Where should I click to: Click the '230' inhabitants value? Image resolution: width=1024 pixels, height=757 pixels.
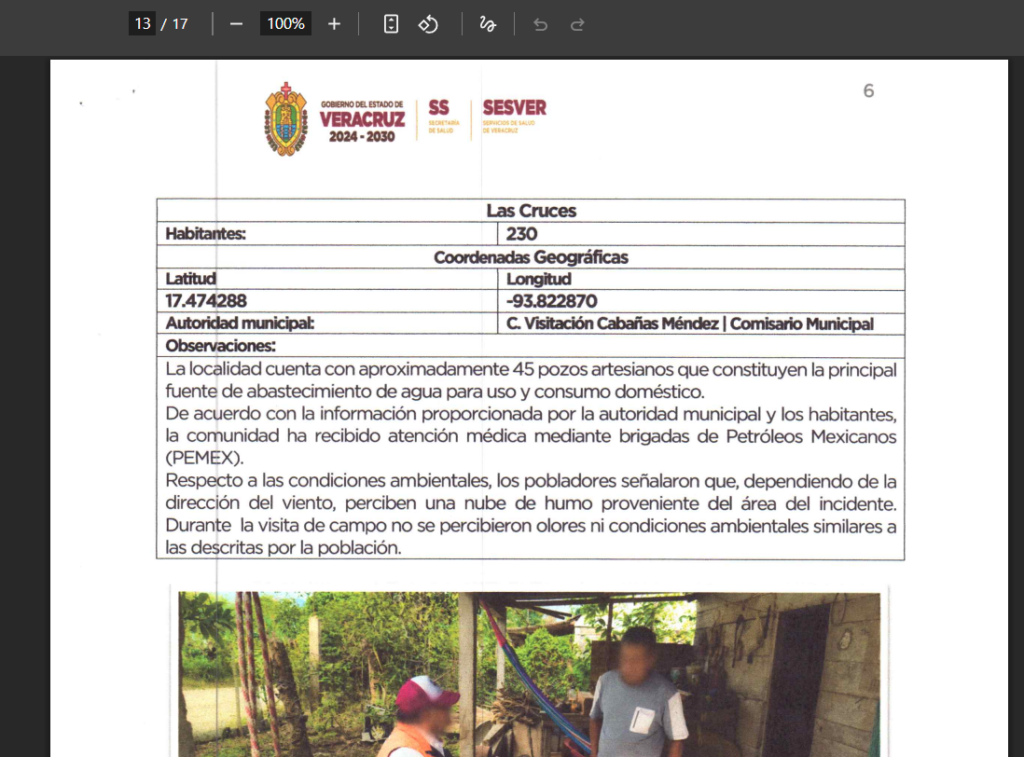tap(521, 234)
